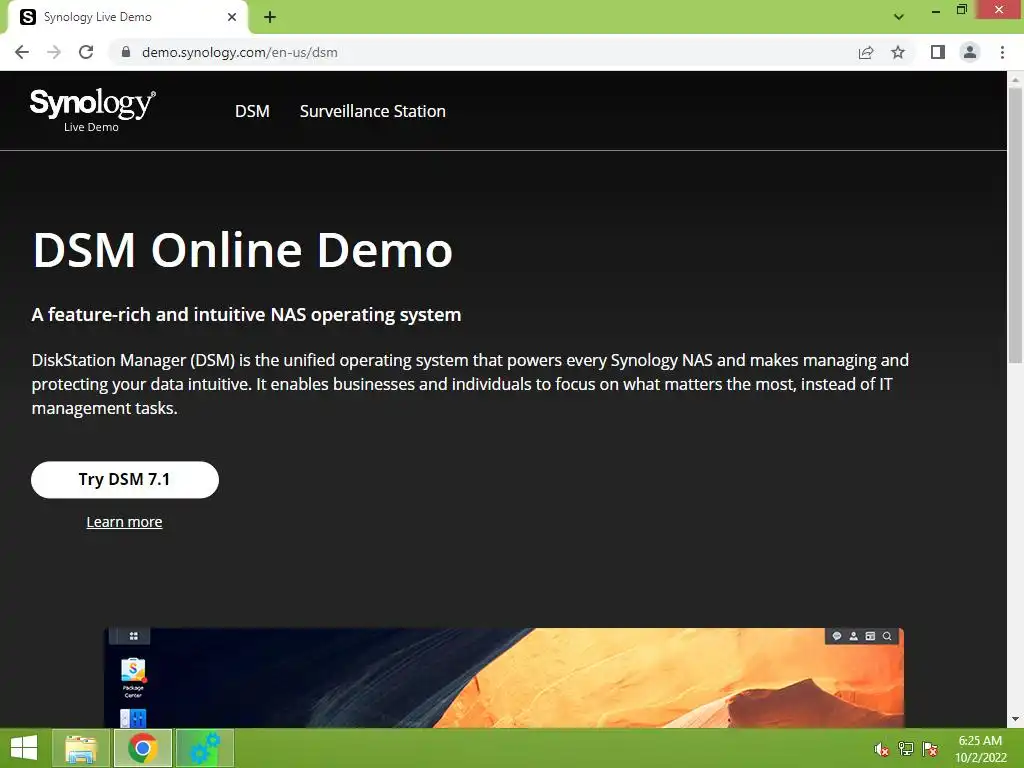Bookmark this page with the star icon
Viewport: 1024px width, 768px height.
(x=898, y=52)
